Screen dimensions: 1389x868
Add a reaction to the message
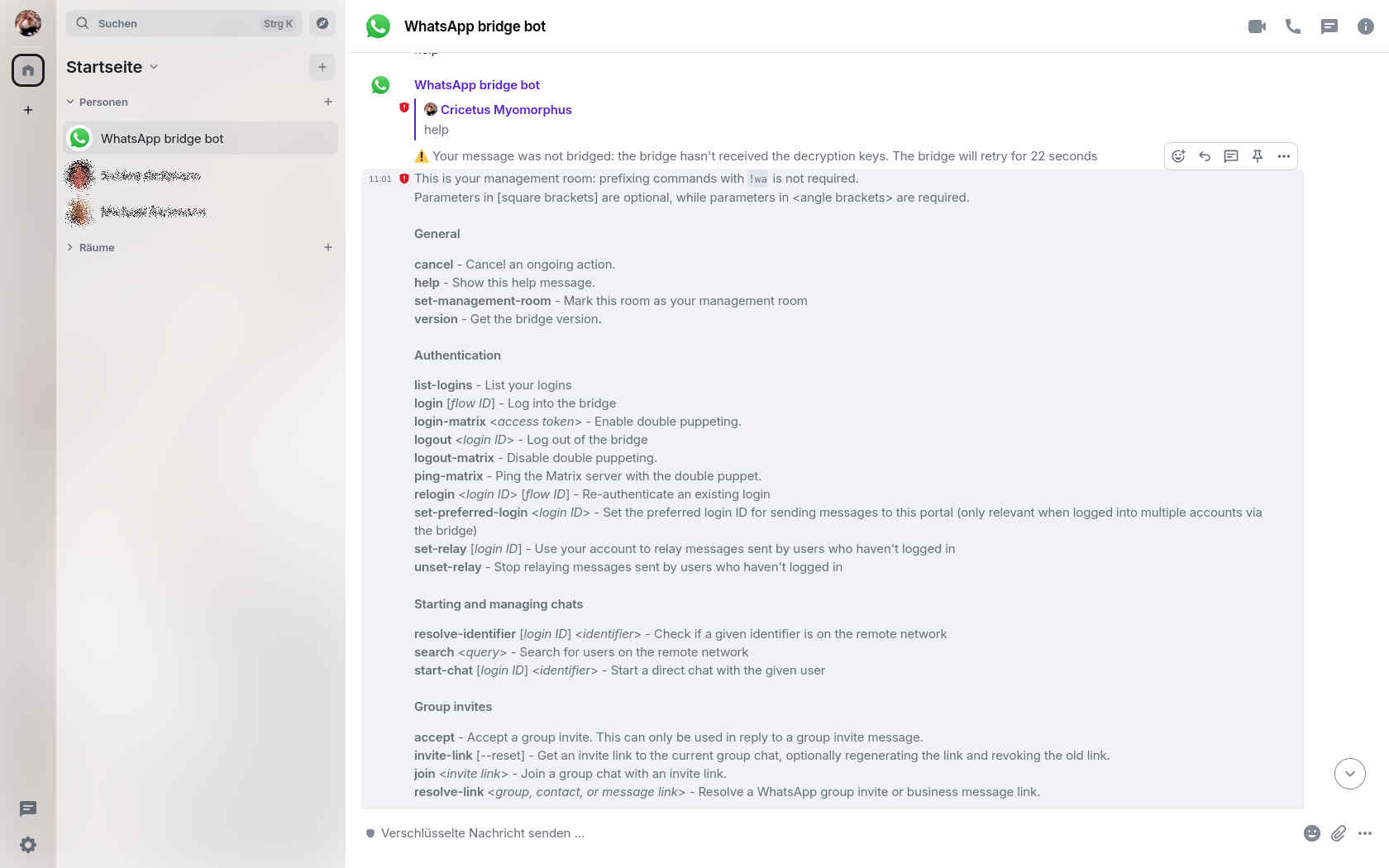click(1178, 156)
